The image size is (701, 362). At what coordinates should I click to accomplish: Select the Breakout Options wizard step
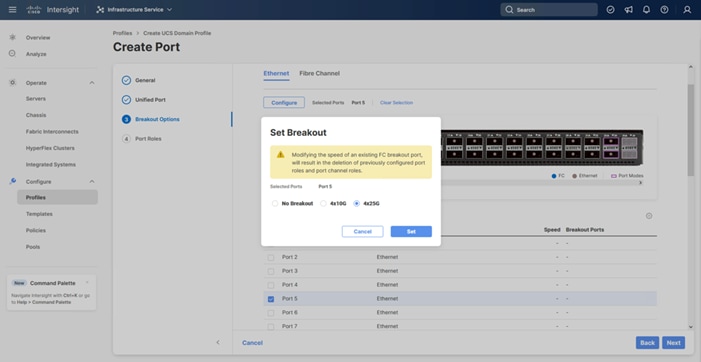pyautogui.click(x=151, y=119)
